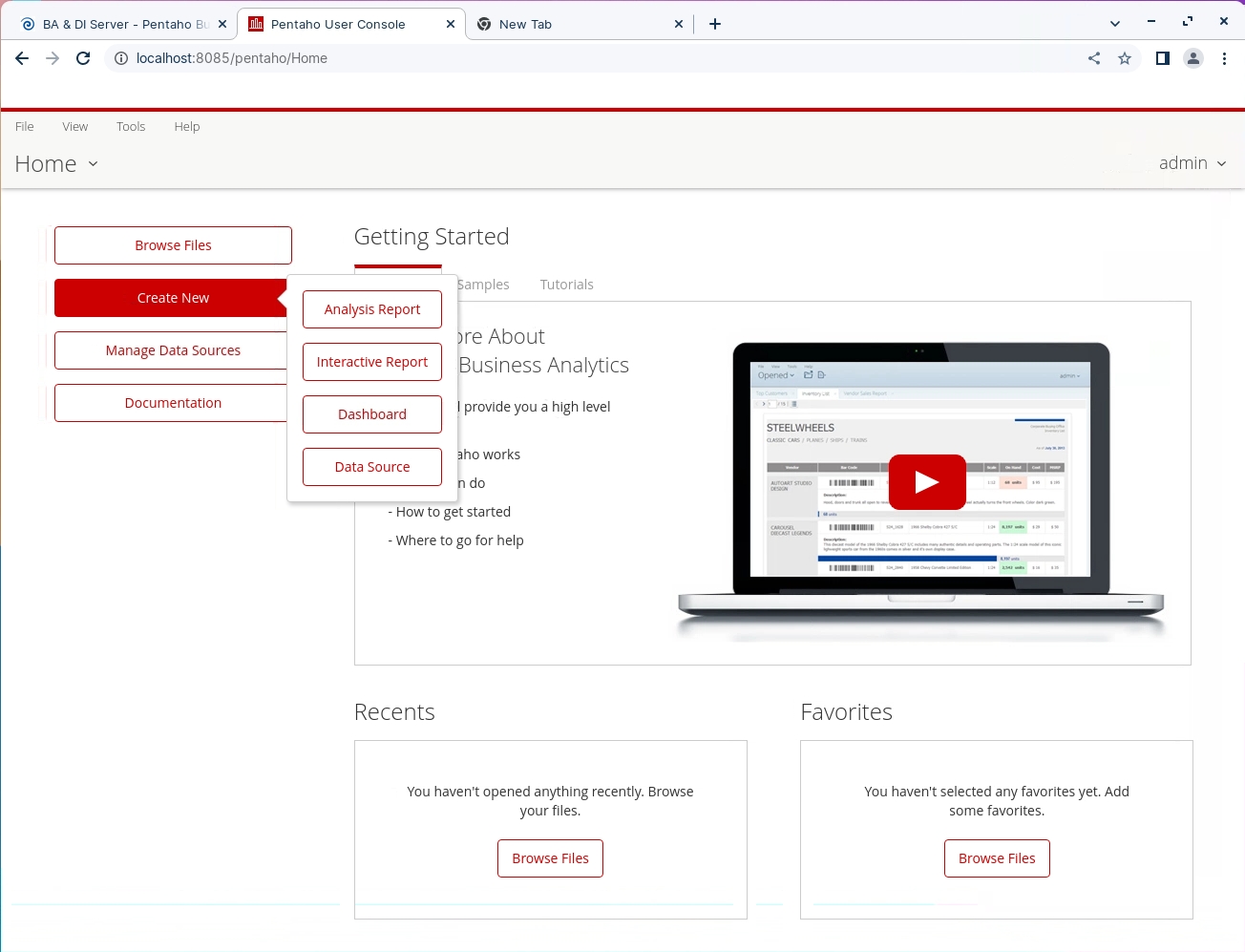Expand the browser tab search chevron
1245x952 pixels.
pos(1114,24)
